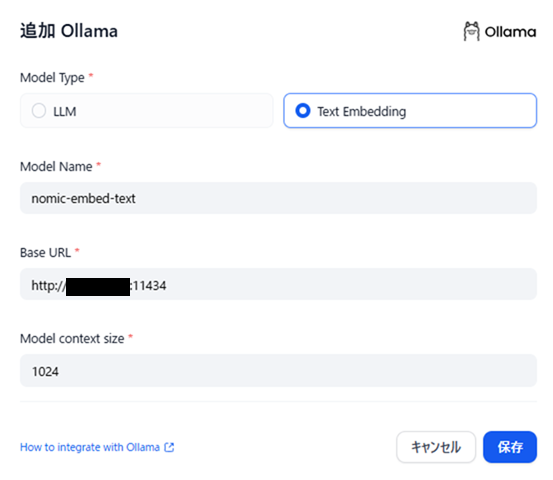Click the external link icon beside Ollama guide

[169, 447]
